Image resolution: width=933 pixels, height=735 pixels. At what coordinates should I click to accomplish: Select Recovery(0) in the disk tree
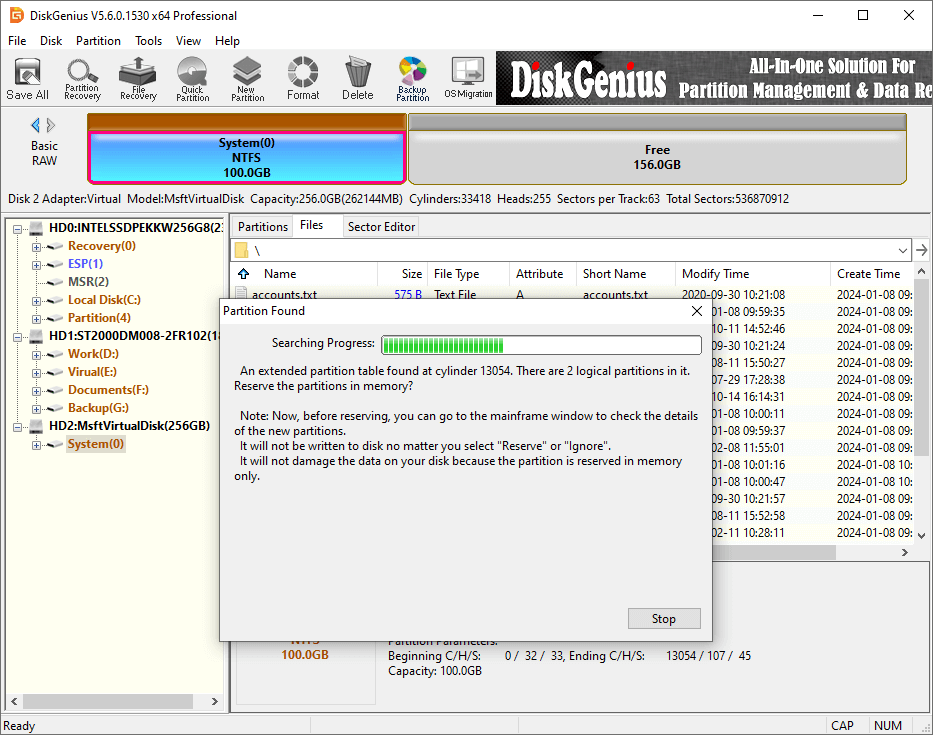[x=102, y=246]
